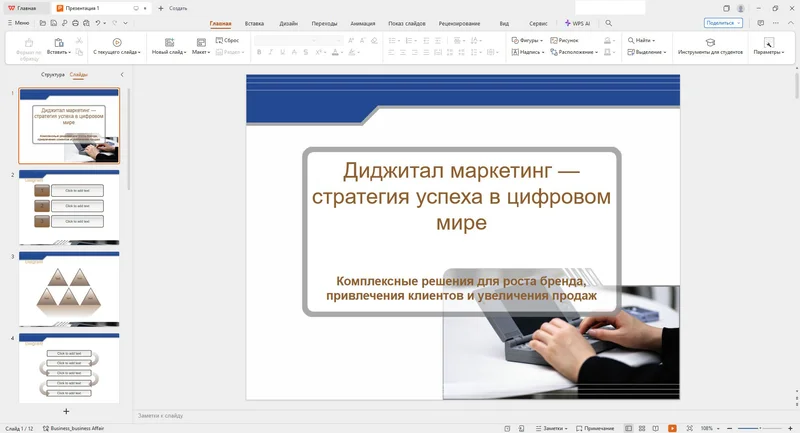
Task: Open the Показ слайдов tab
Action: tap(407, 23)
